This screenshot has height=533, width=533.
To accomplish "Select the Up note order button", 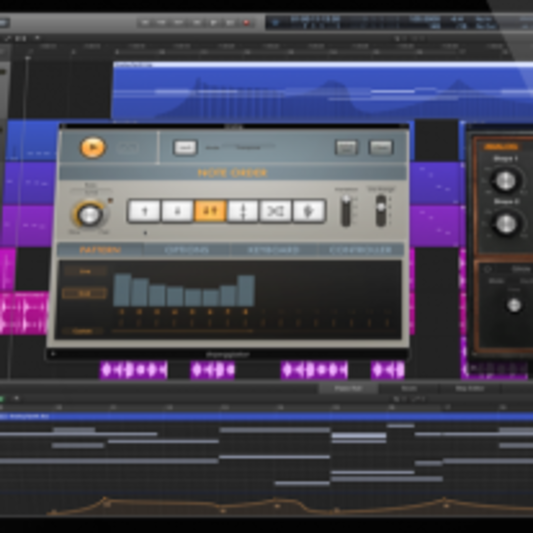I will pos(144,211).
